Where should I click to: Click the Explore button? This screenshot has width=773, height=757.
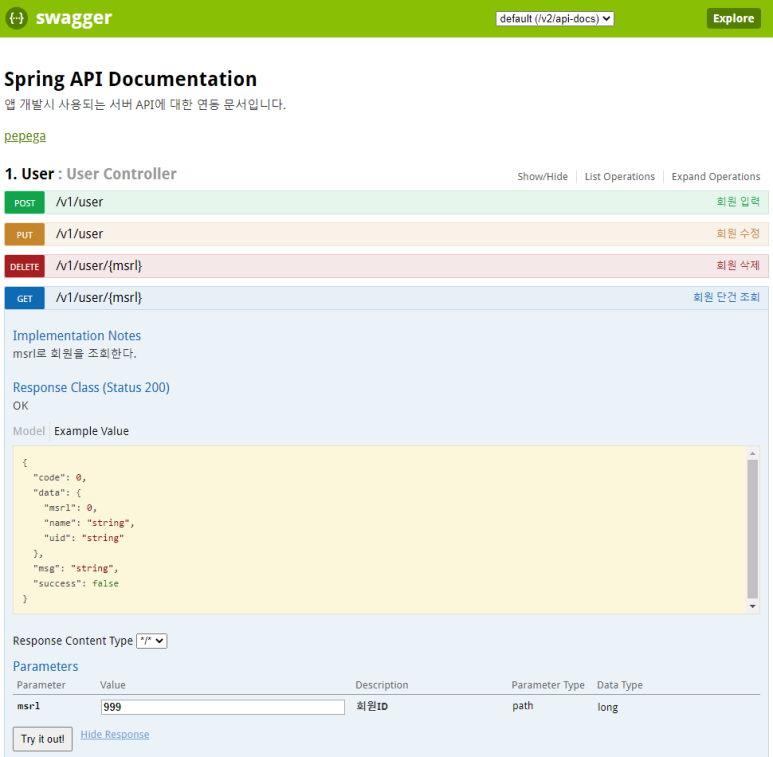[733, 18]
